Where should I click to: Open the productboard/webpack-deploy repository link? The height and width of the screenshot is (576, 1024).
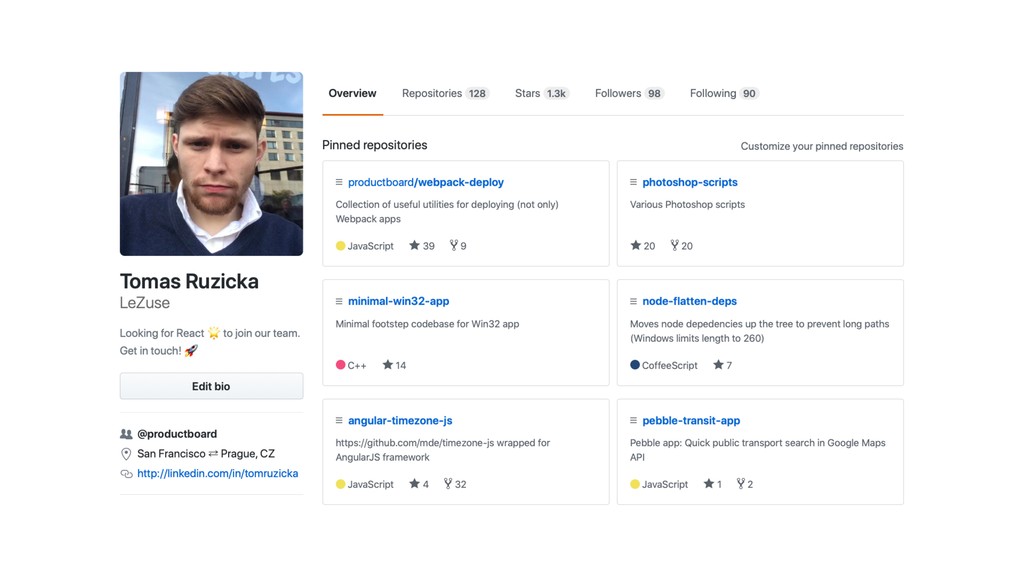point(425,183)
